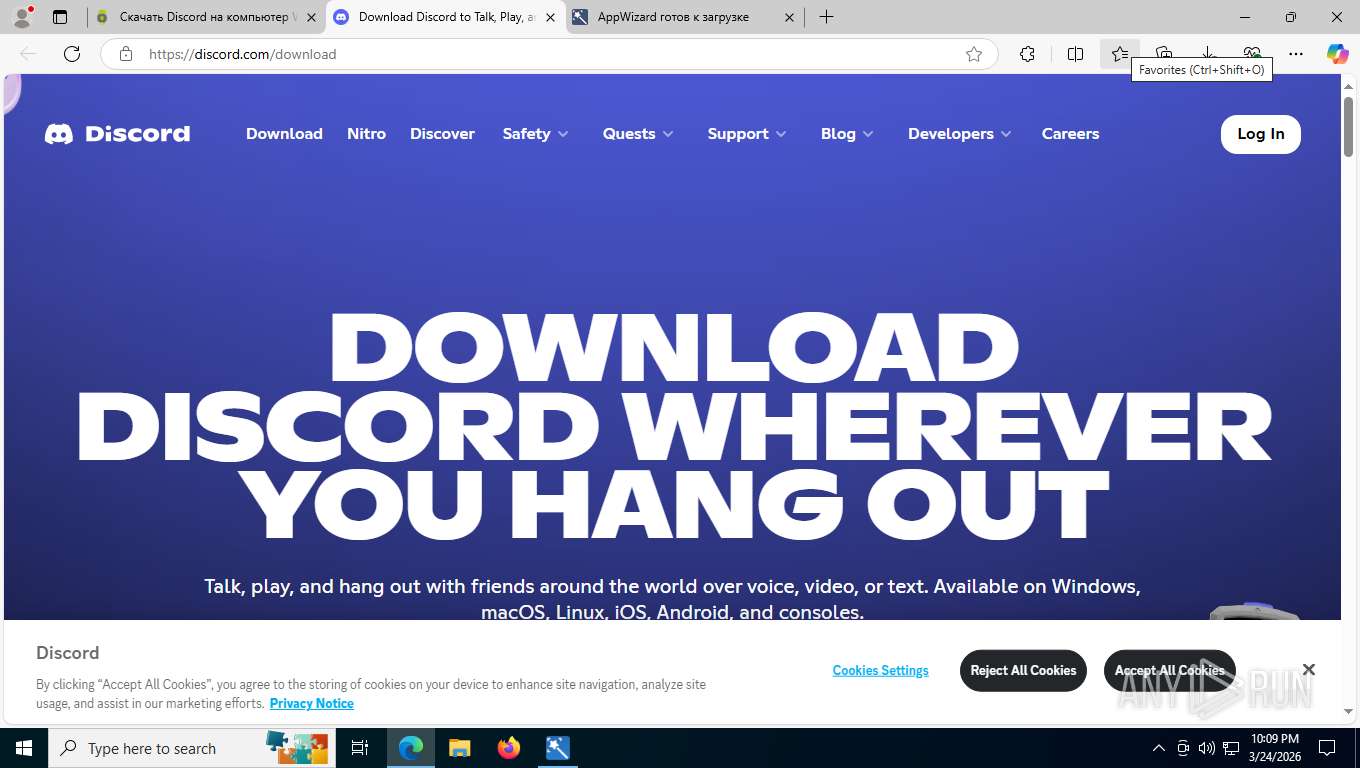This screenshot has height=768, width=1360.
Task: Close the AppWizard tab
Action: click(789, 17)
